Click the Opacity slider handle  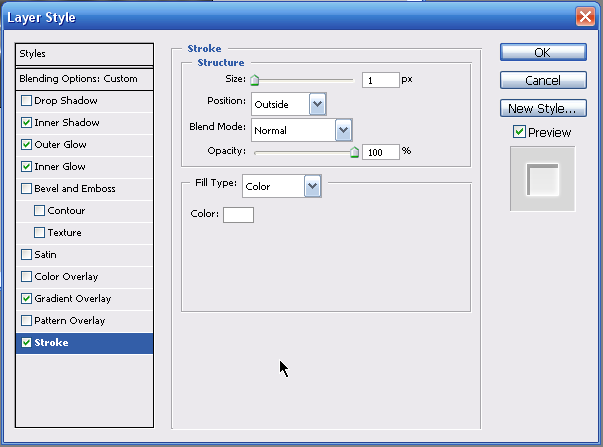coord(355,152)
